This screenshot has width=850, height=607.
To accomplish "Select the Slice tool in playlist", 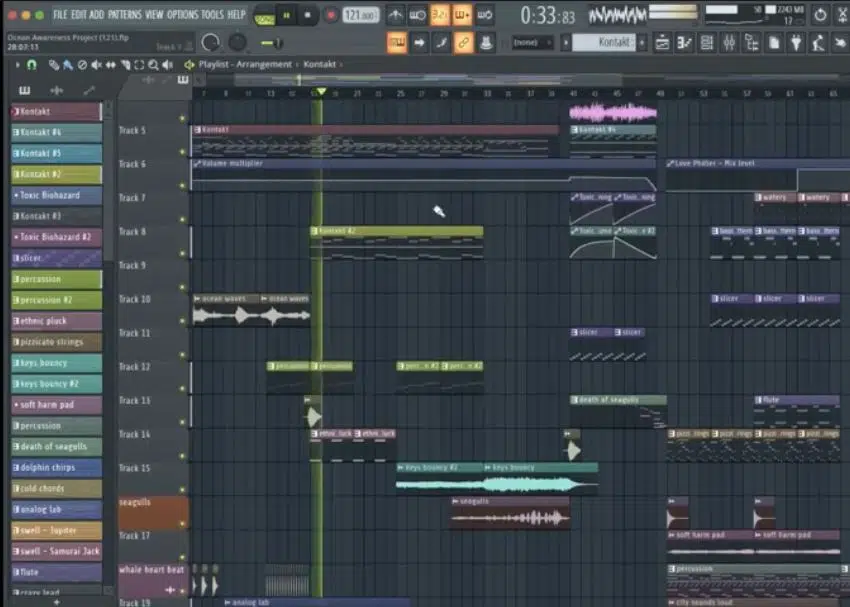I will (125, 65).
